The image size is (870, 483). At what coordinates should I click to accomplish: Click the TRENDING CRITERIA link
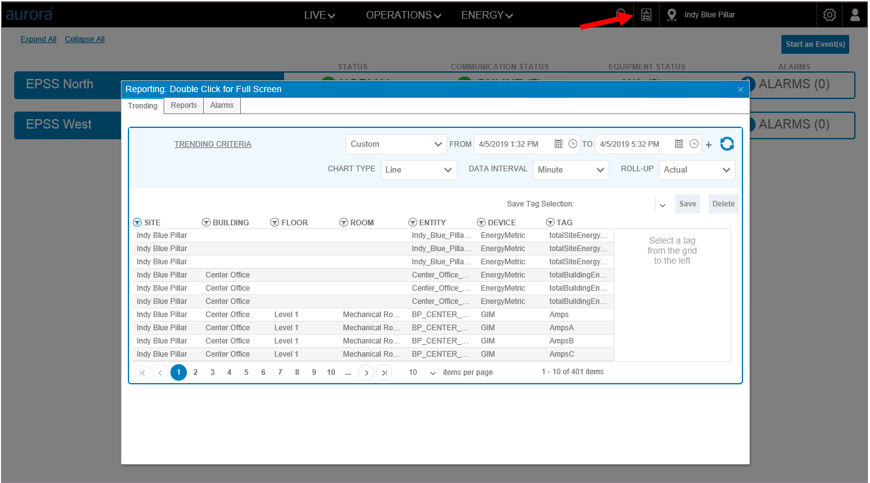(213, 144)
